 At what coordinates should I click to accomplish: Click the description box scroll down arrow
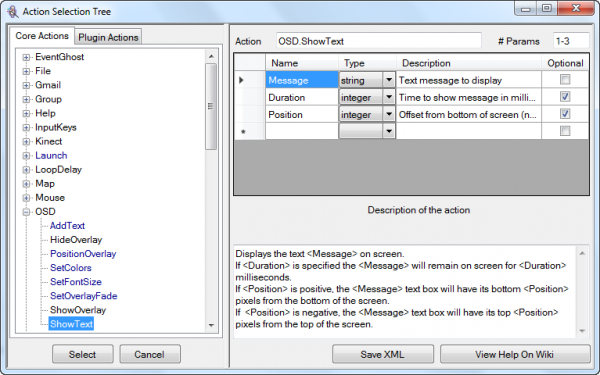(582, 331)
